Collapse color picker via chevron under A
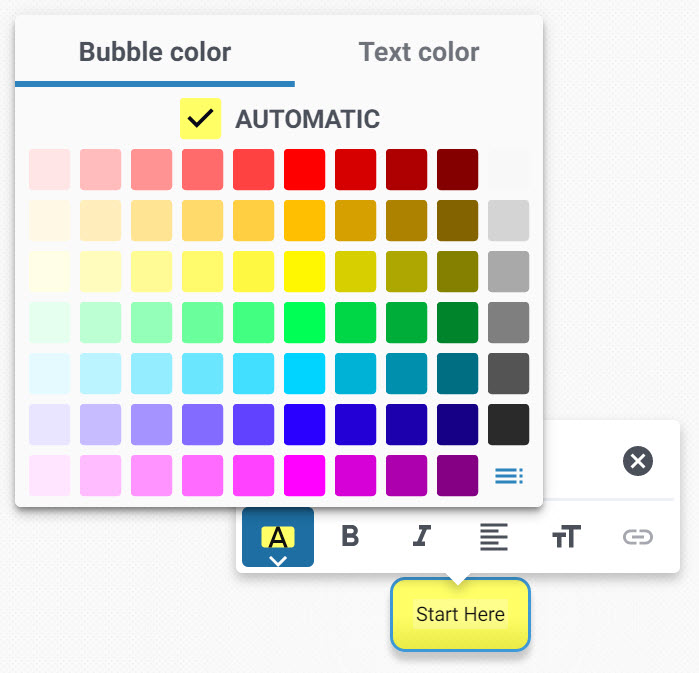 click(278, 560)
